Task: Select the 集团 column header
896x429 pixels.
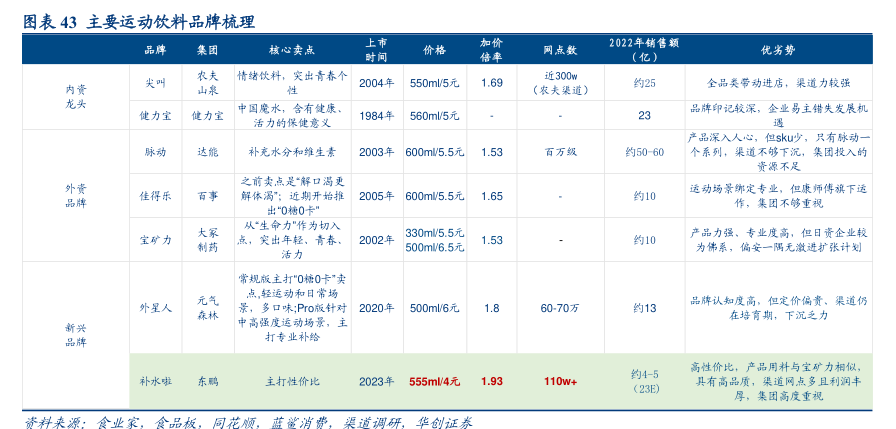Action: pos(207,50)
